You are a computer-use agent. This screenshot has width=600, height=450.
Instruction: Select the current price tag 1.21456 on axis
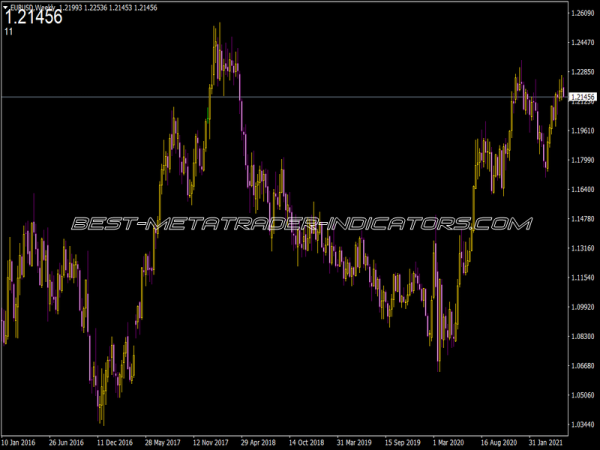(x=583, y=97)
